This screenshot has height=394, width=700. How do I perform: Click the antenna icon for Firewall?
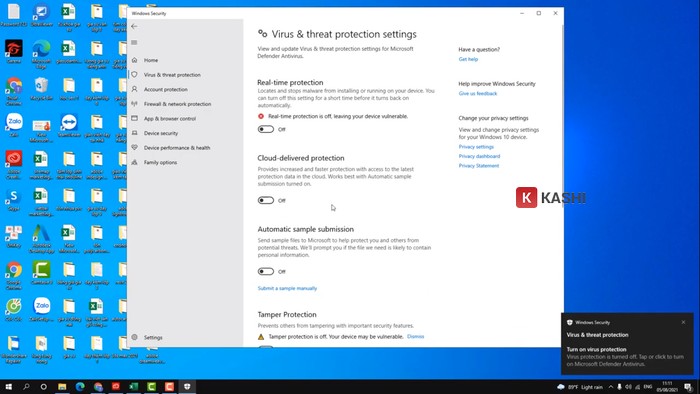[134, 104]
